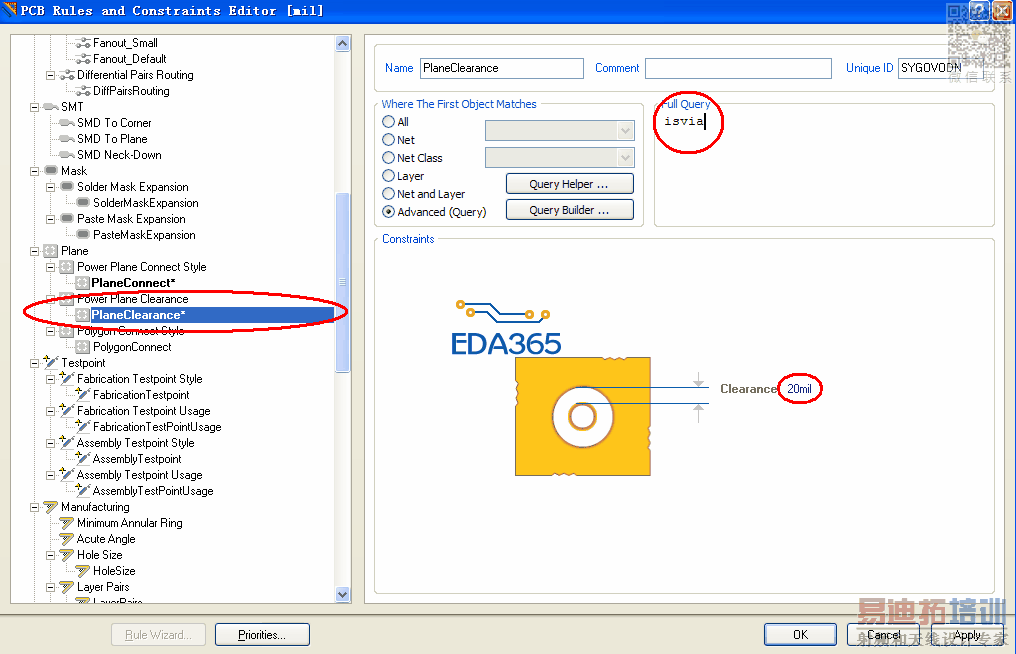Click the Rule Wizard button
This screenshot has width=1016, height=654.
158,635
